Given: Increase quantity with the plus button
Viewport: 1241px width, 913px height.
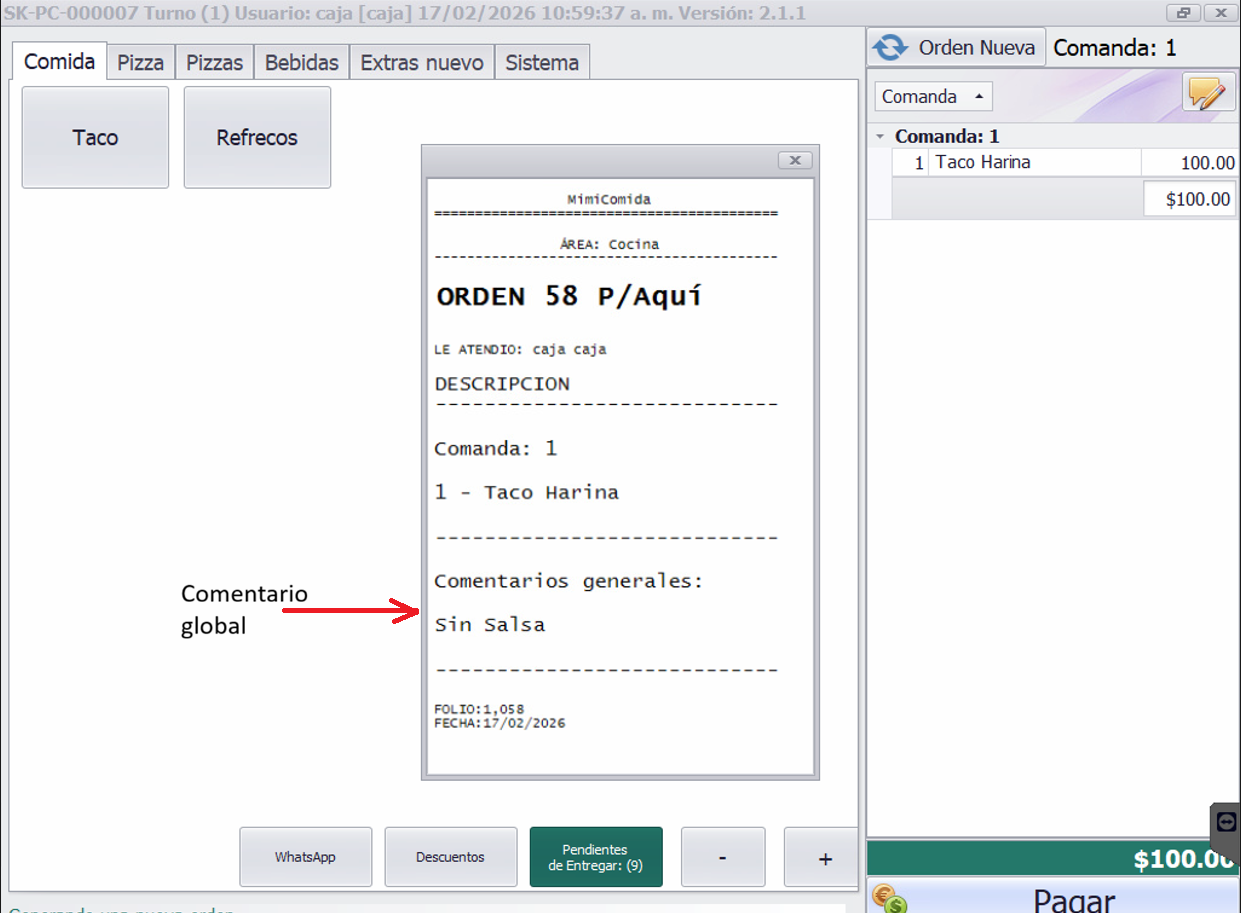Looking at the screenshot, I should click(824, 857).
